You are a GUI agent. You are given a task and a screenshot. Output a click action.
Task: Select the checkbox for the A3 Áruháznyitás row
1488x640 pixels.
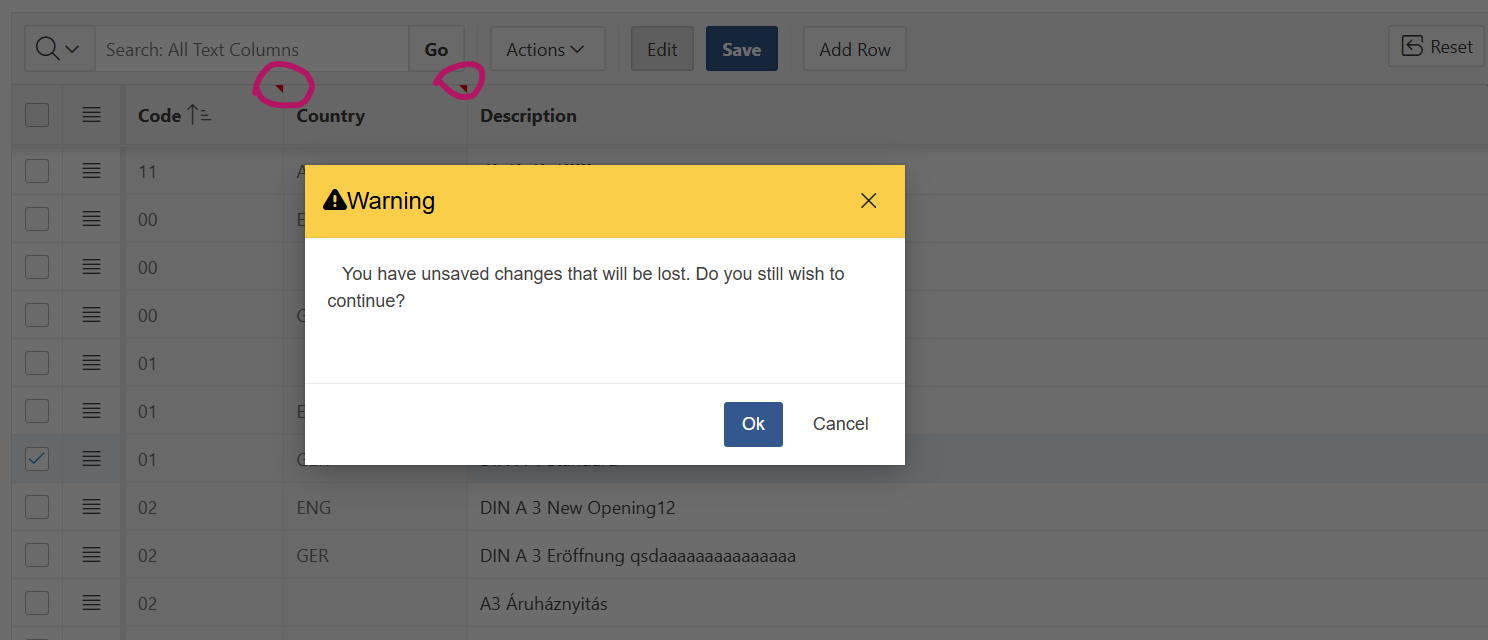37,603
